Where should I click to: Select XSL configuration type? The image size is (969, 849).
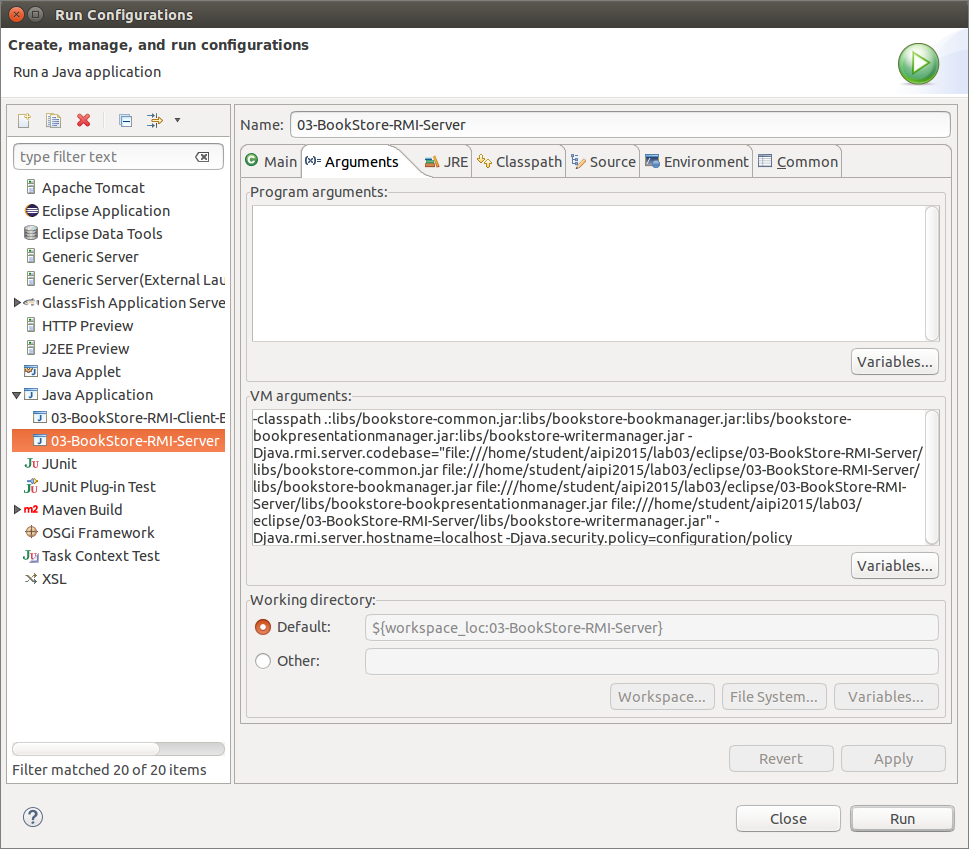pyautogui.click(x=54, y=578)
